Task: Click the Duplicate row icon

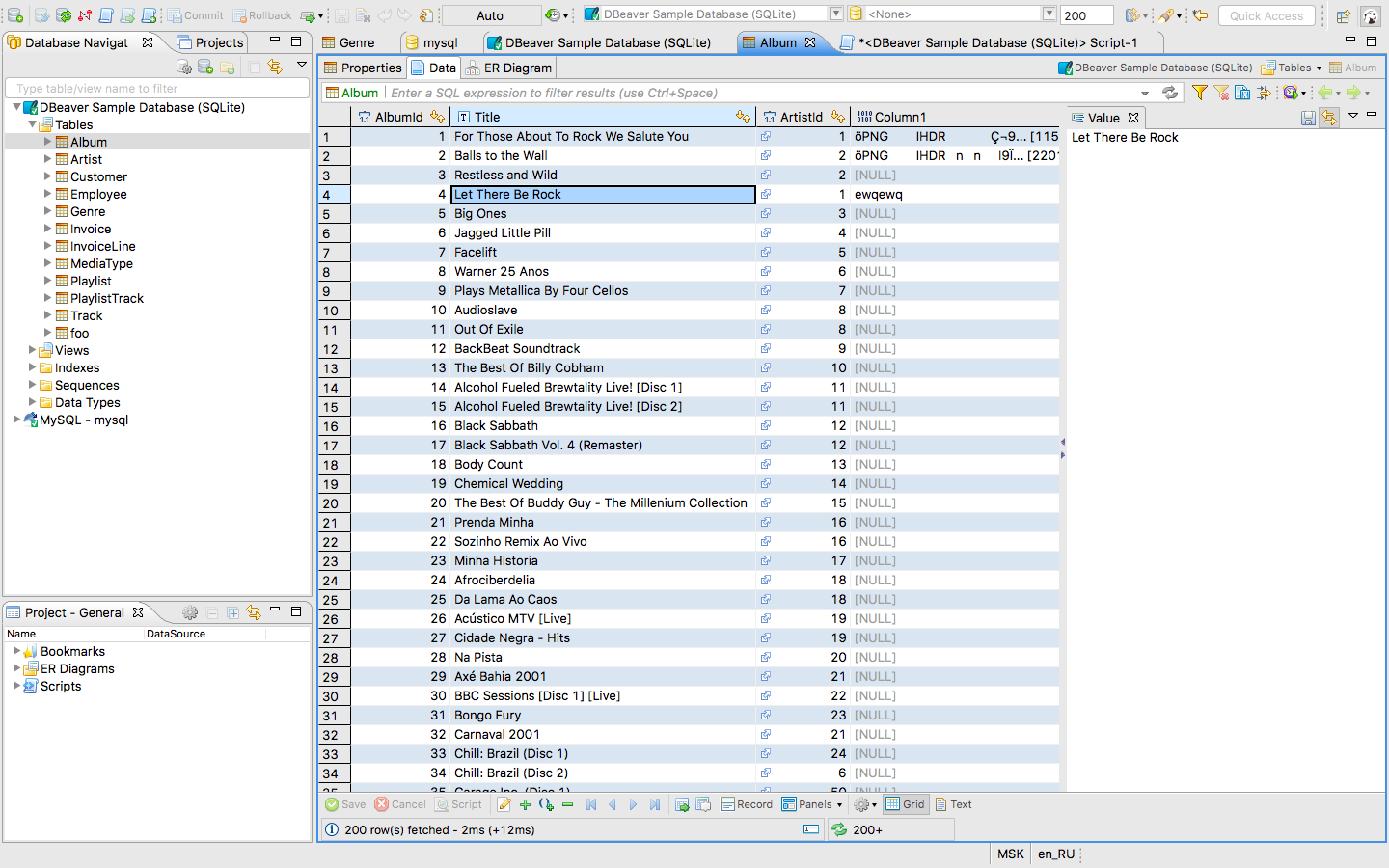Action: pos(546,804)
